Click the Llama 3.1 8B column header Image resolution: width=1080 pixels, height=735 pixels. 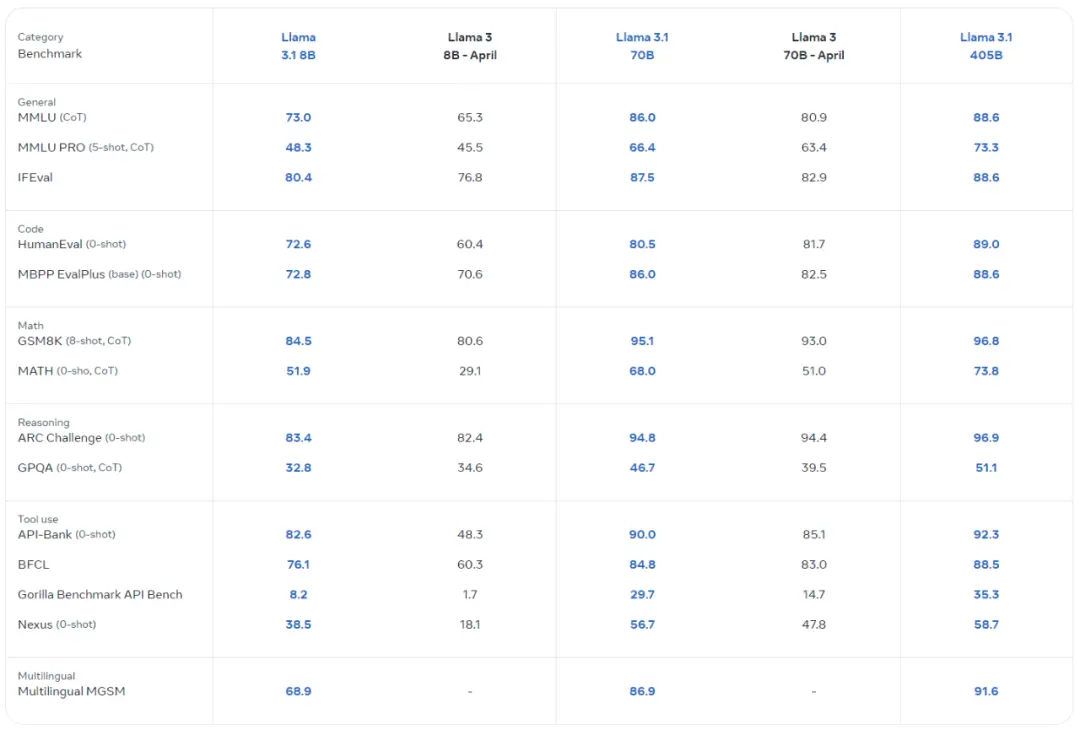[x=298, y=46]
